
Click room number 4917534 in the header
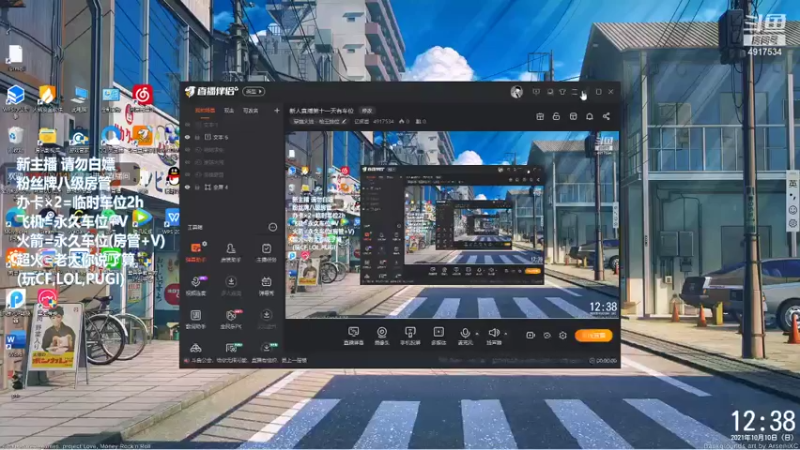[383, 121]
